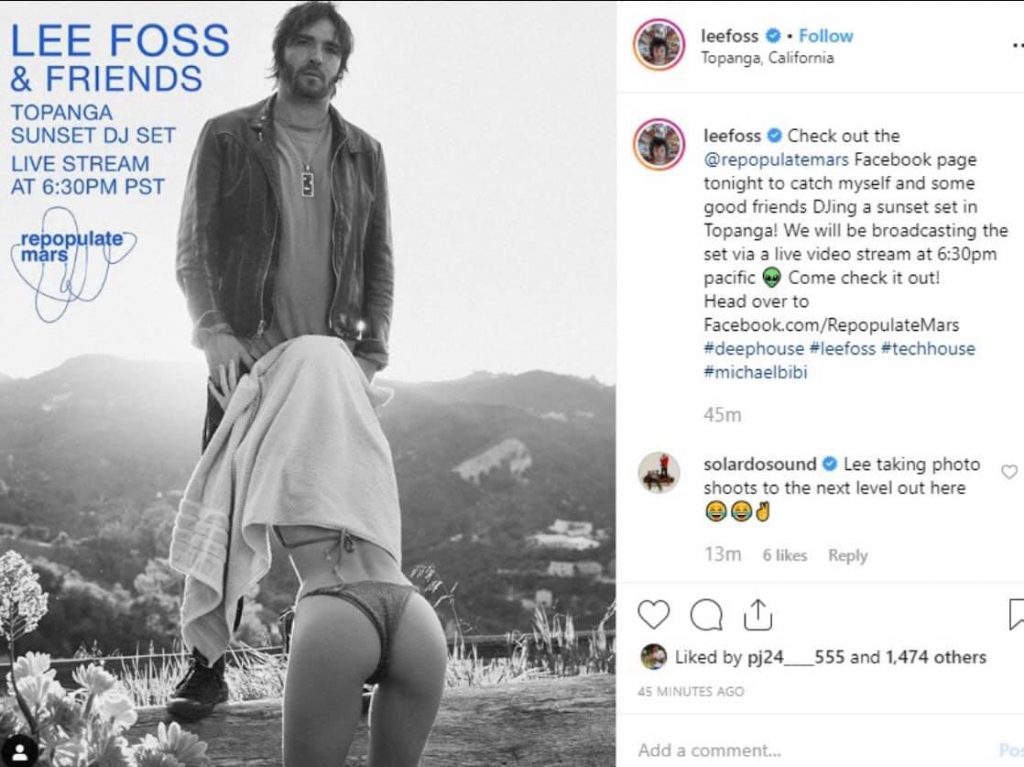
Task: Open the #michaelbibi hashtag
Action: (756, 372)
